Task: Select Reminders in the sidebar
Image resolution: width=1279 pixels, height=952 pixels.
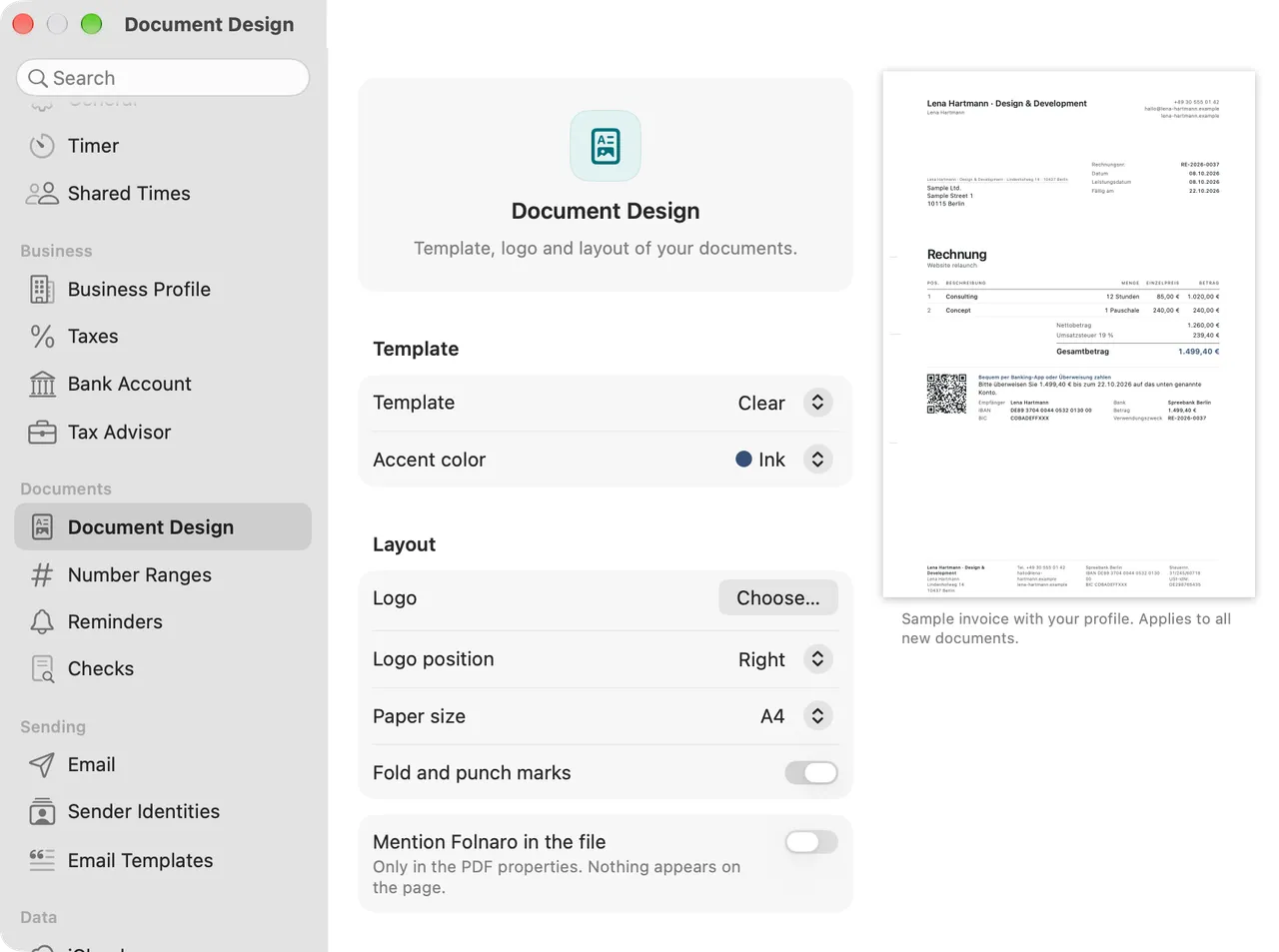Action: pyautogui.click(x=163, y=622)
